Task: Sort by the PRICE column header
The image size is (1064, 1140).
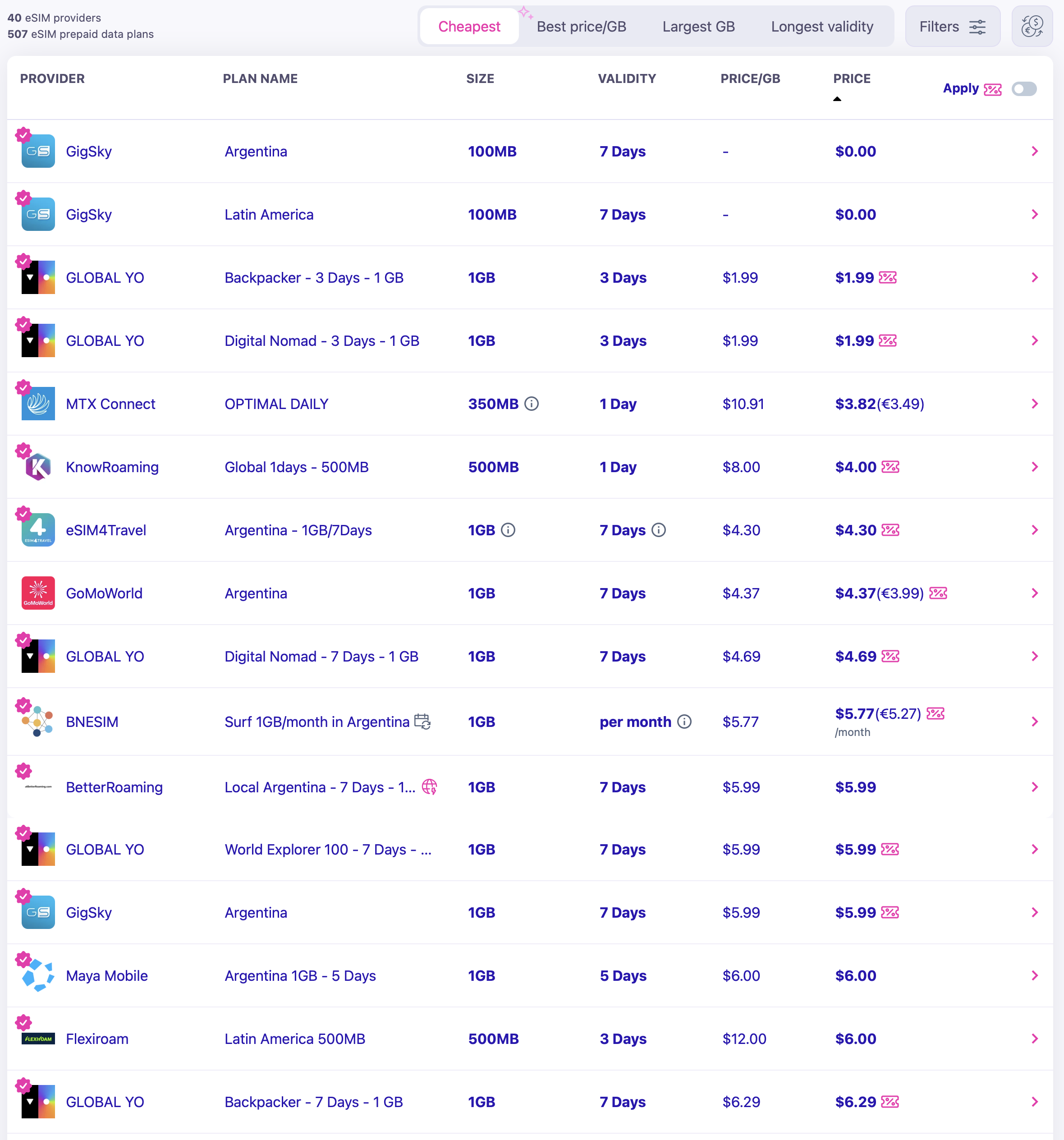Action: click(x=851, y=79)
